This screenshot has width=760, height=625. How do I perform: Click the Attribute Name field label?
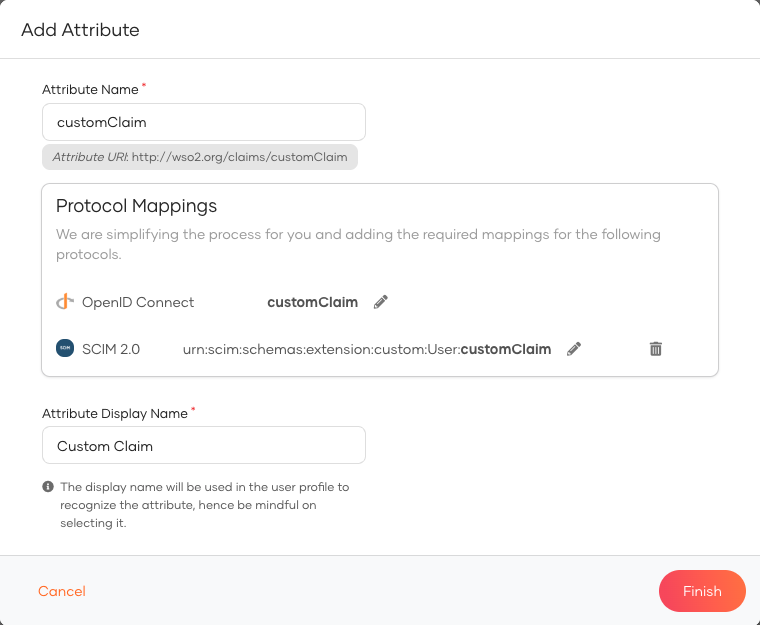click(90, 90)
